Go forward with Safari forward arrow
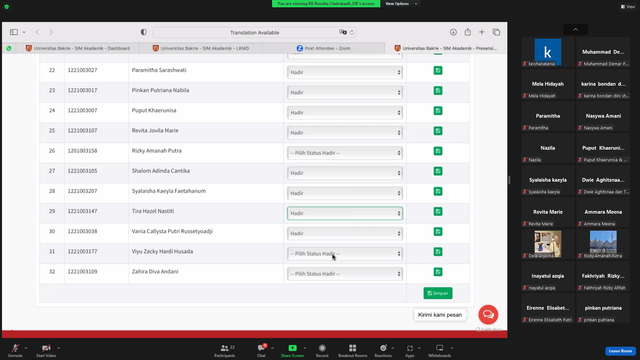640x360 pixels. (51, 32)
